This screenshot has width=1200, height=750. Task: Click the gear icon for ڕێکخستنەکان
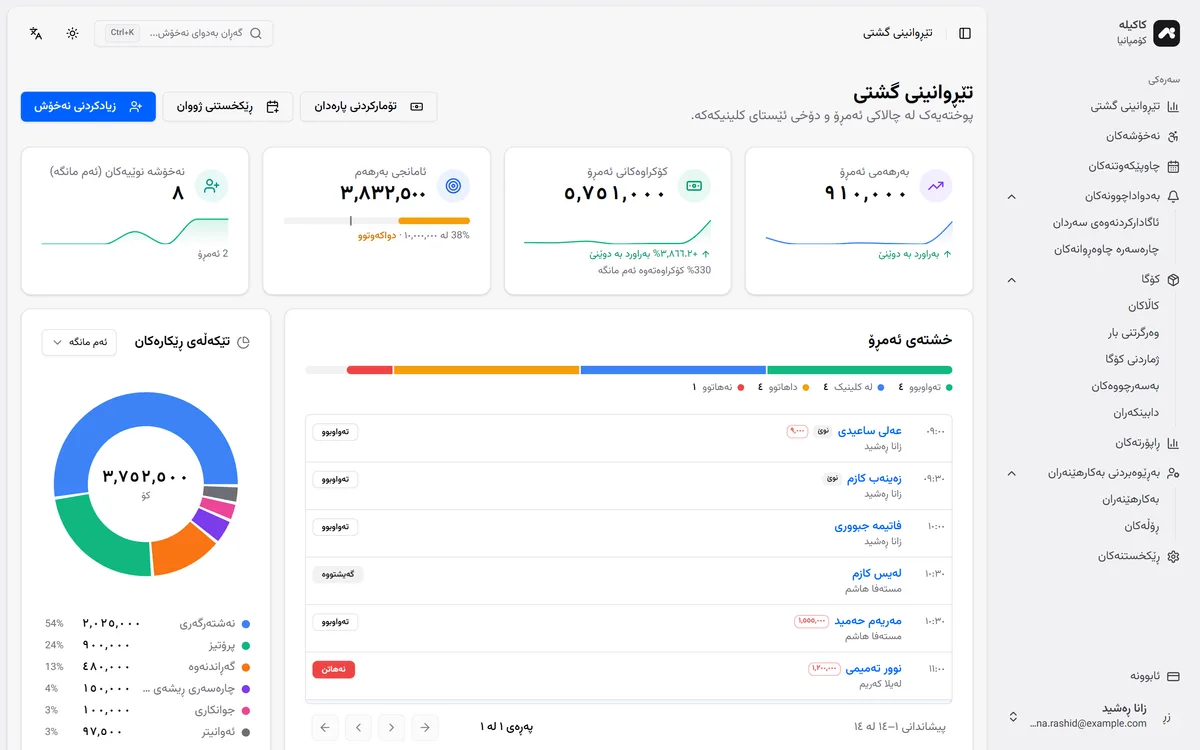(1173, 556)
